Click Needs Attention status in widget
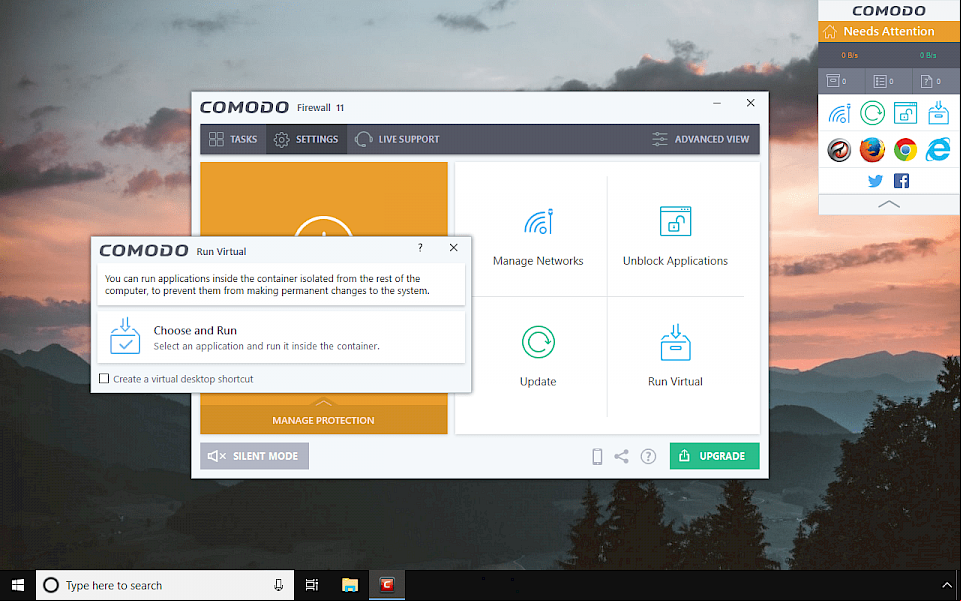 click(x=889, y=31)
